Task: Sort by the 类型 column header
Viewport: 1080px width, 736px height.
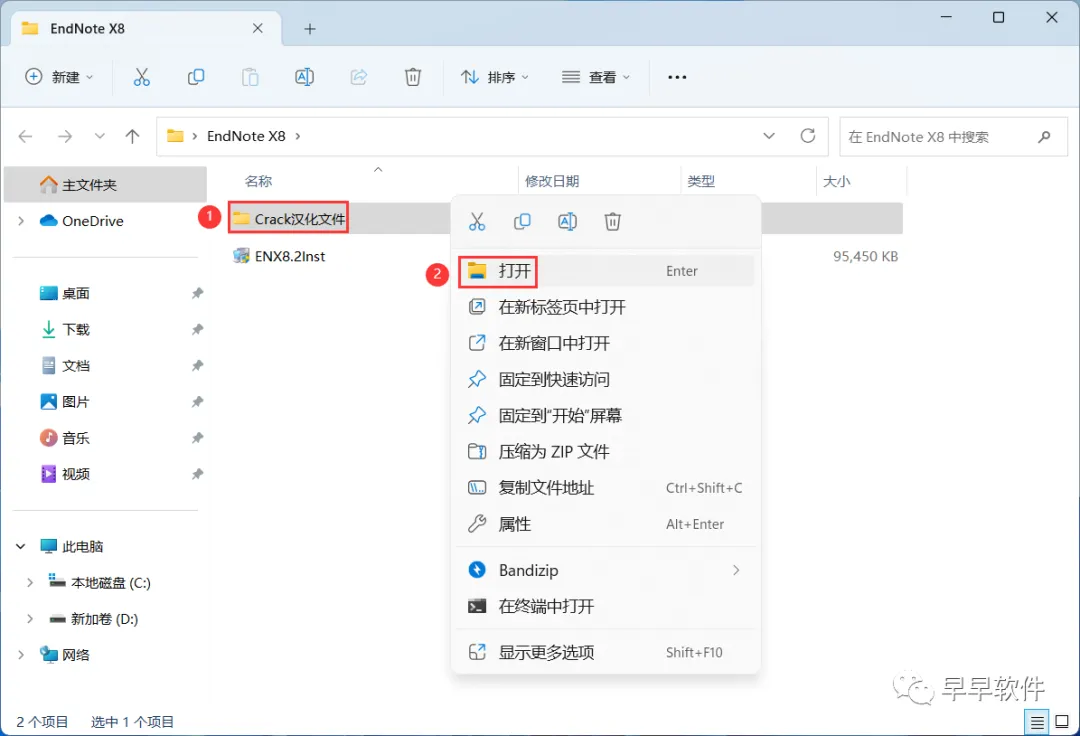Action: coord(701,181)
